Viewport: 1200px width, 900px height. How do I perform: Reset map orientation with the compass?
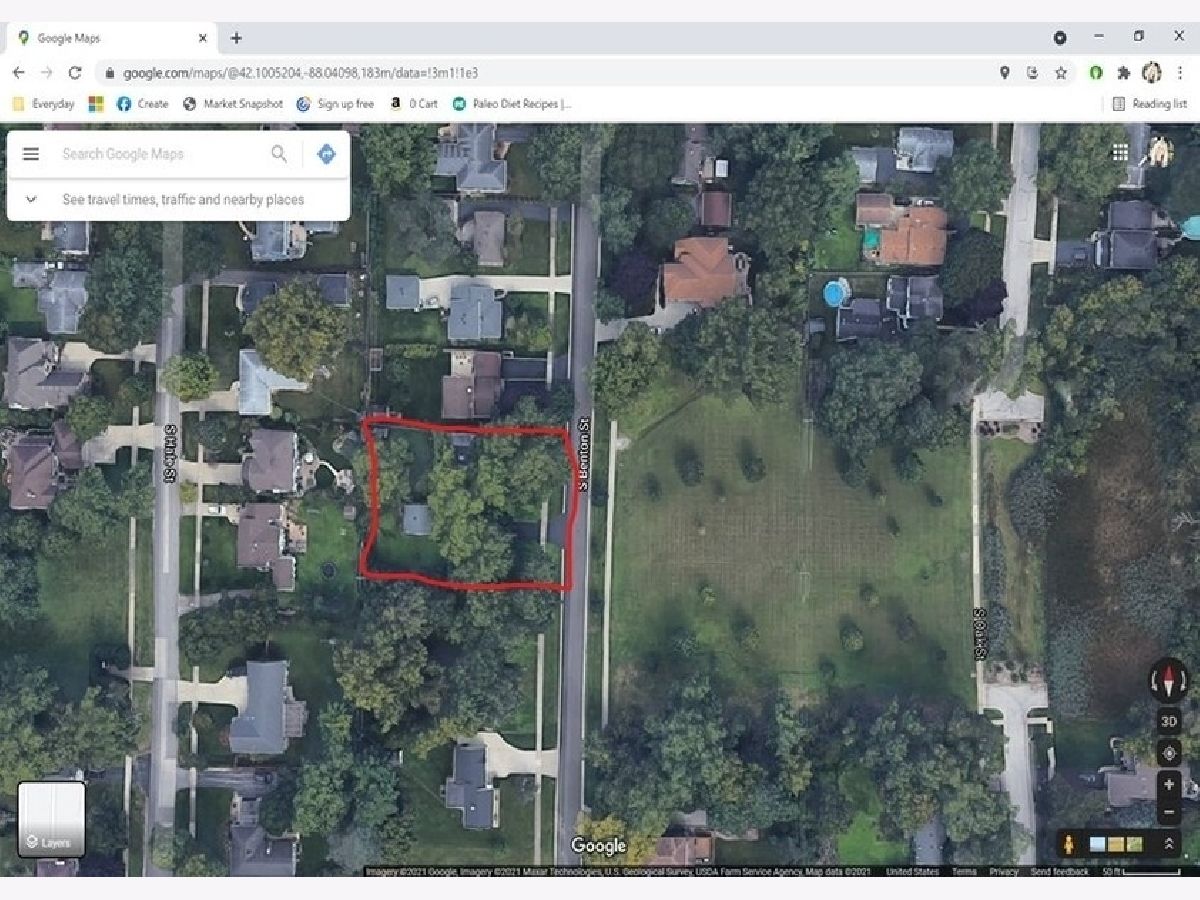pyautogui.click(x=1169, y=681)
